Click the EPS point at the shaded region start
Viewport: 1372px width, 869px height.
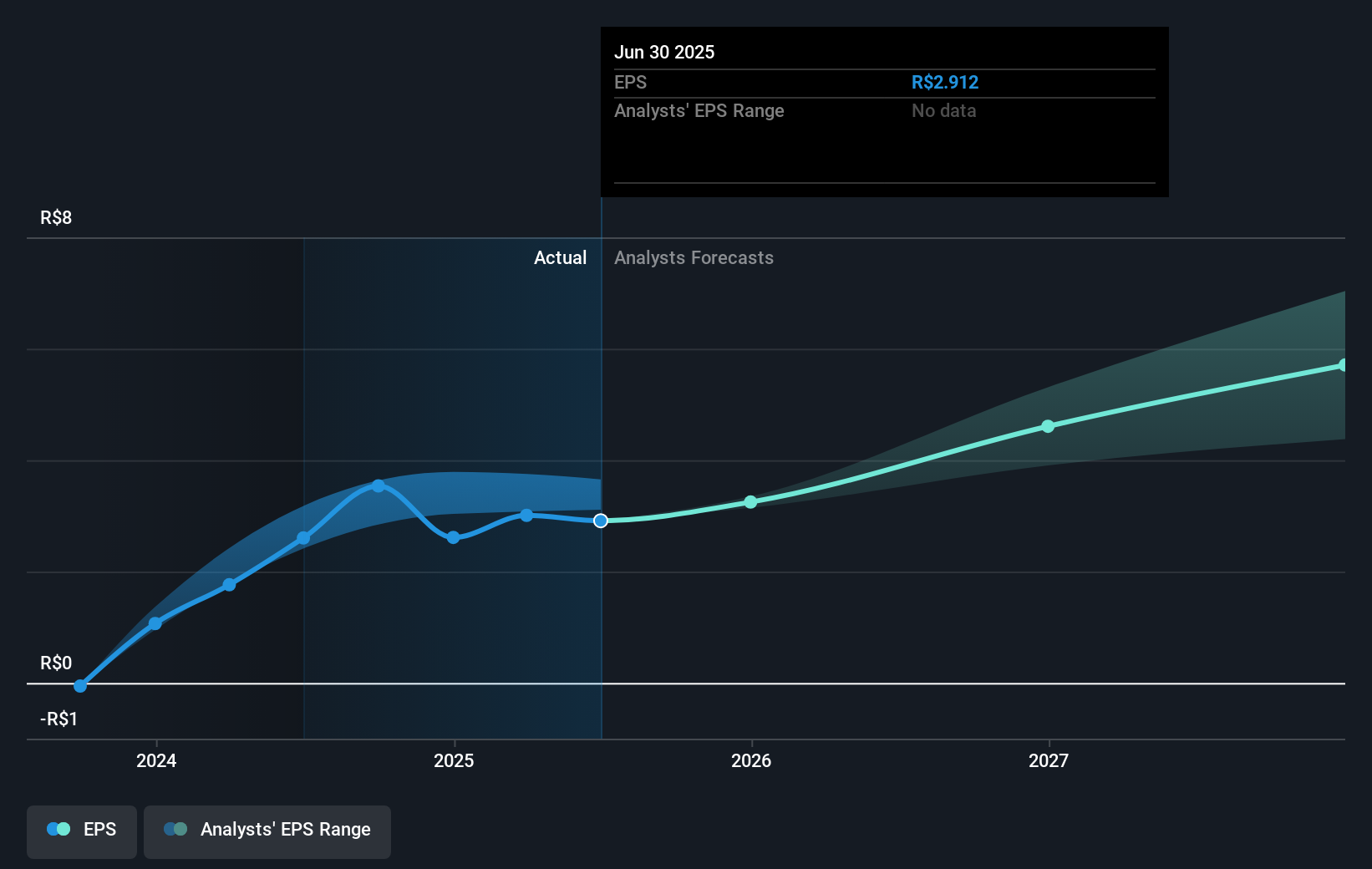tap(303, 538)
